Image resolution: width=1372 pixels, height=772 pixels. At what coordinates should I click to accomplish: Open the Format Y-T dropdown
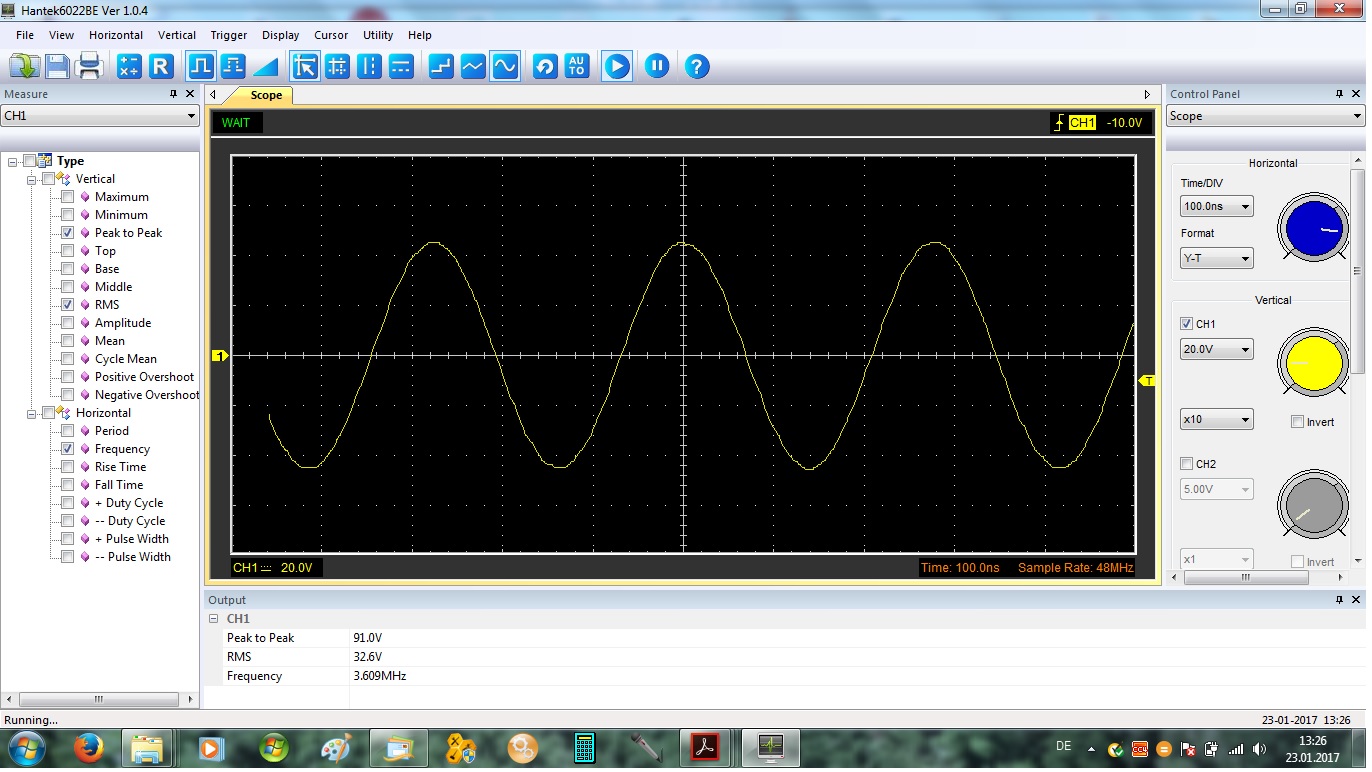(x=1216, y=259)
